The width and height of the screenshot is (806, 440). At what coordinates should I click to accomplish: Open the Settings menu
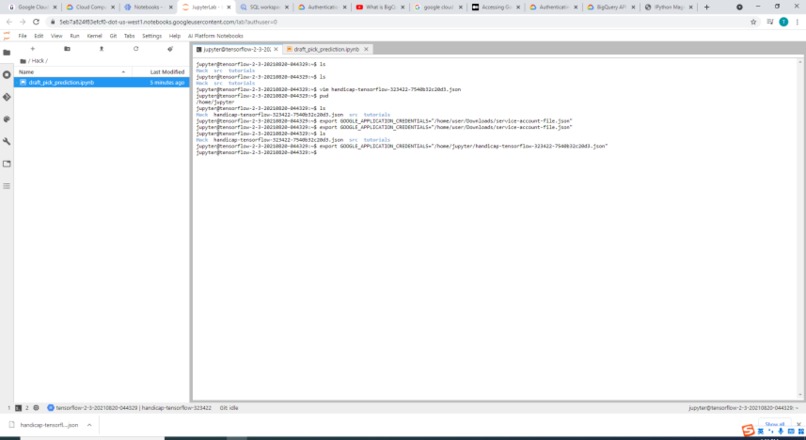coord(152,36)
